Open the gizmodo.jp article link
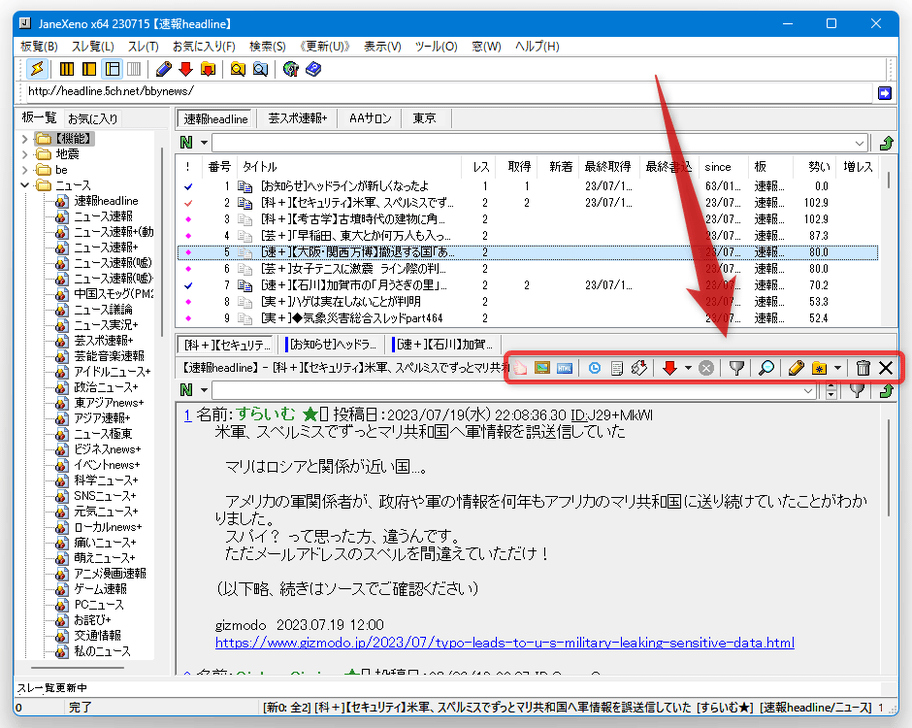 pos(505,643)
